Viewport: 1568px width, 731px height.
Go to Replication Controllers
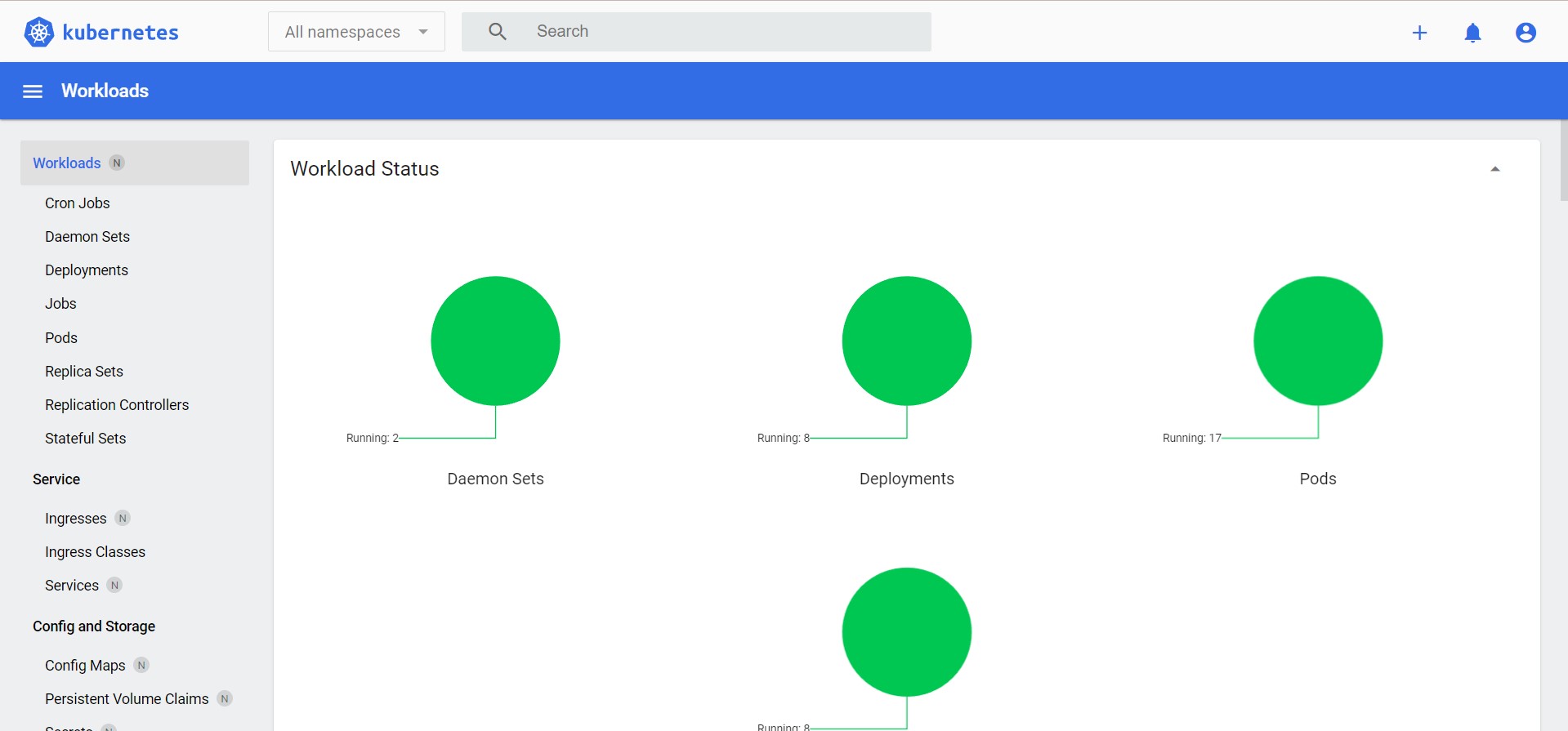point(117,404)
